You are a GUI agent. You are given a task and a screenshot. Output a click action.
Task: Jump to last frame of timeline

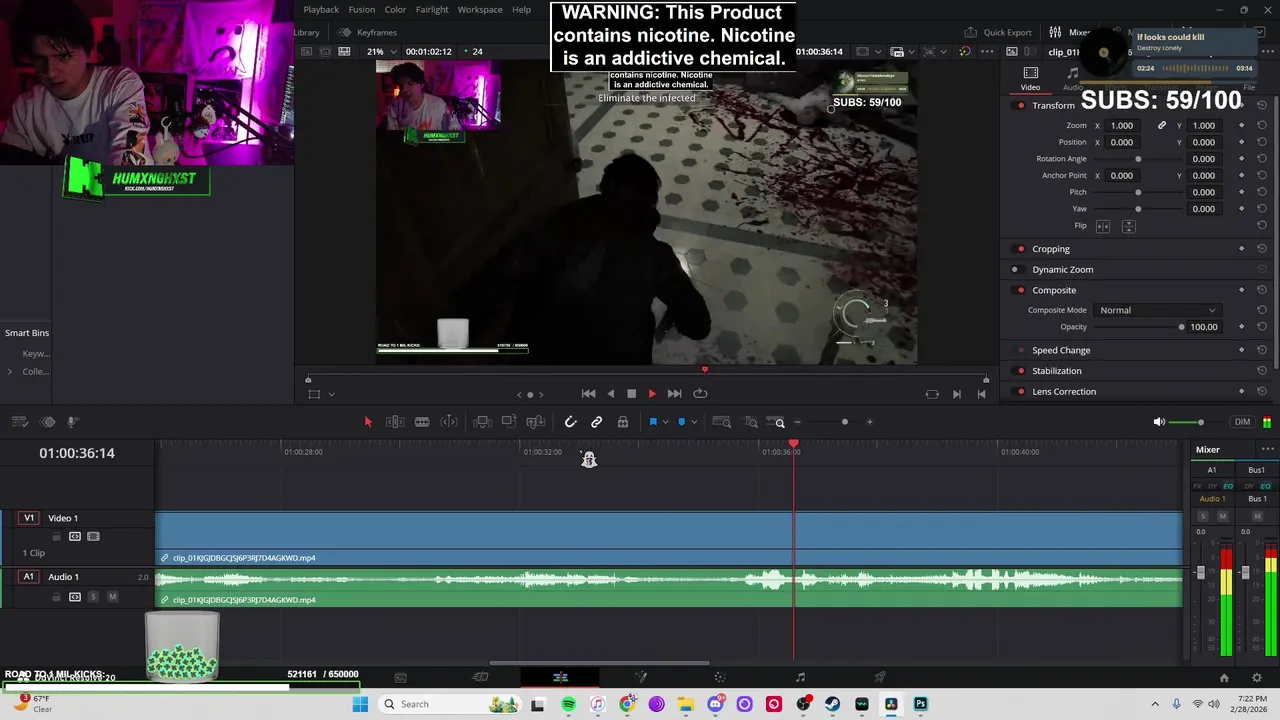click(674, 394)
